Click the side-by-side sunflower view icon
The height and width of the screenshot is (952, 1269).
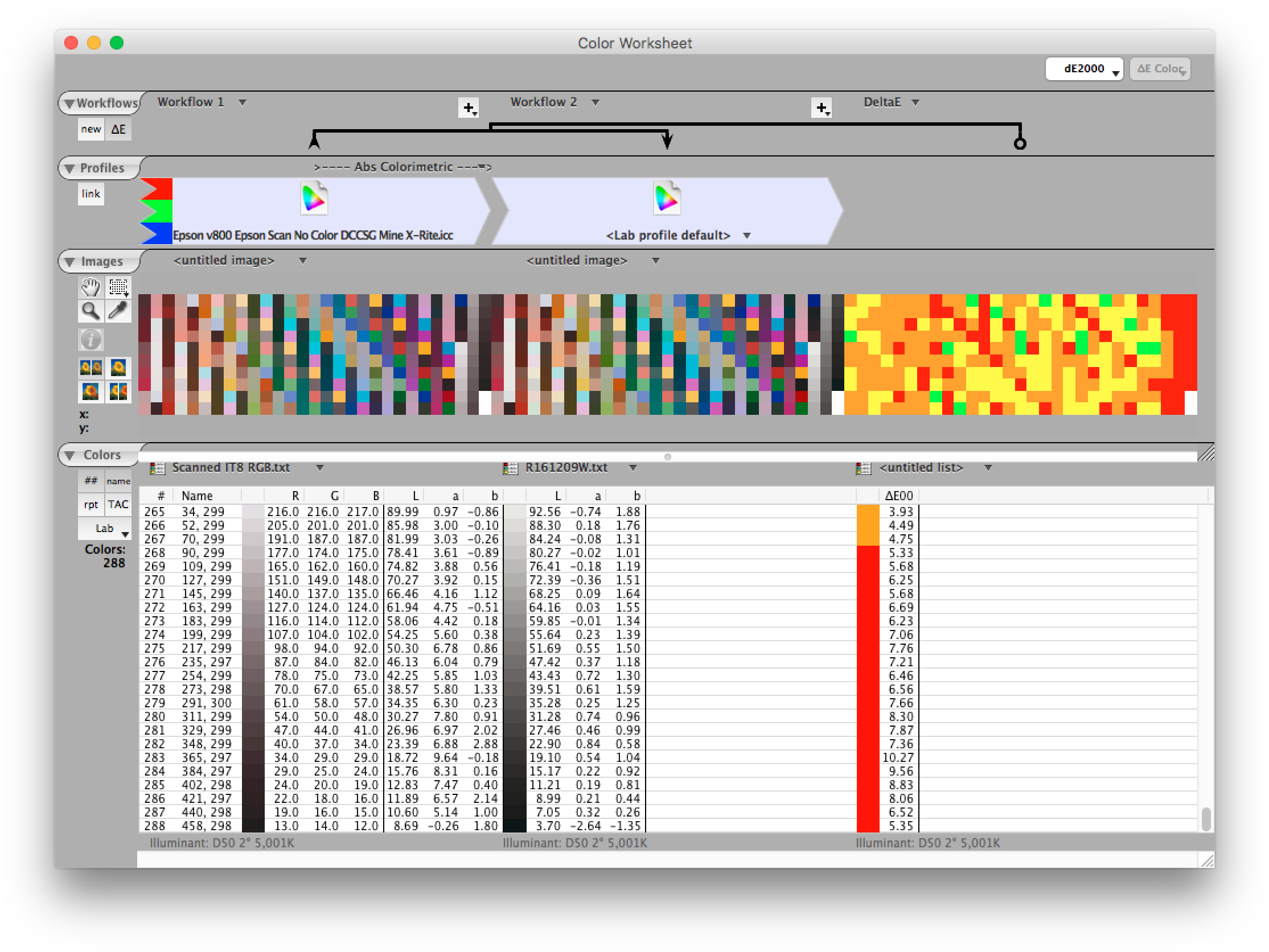click(91, 368)
